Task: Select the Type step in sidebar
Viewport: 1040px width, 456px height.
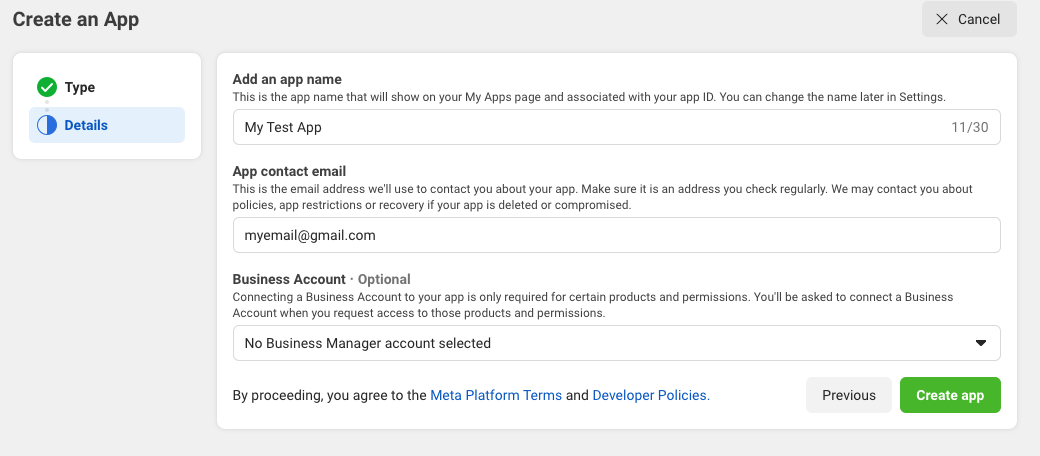Action: 80,87
